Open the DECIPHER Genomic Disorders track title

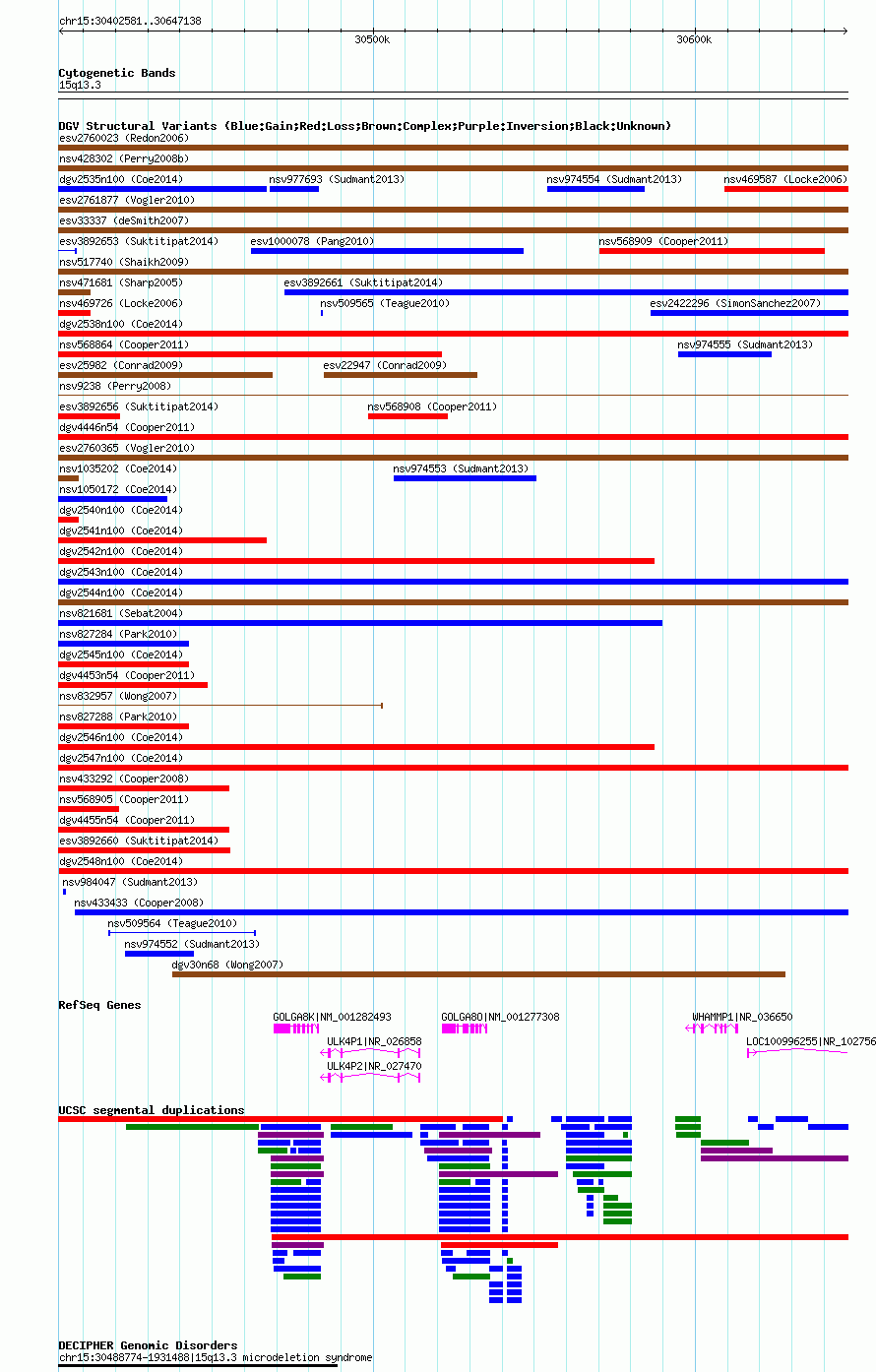[x=148, y=1345]
